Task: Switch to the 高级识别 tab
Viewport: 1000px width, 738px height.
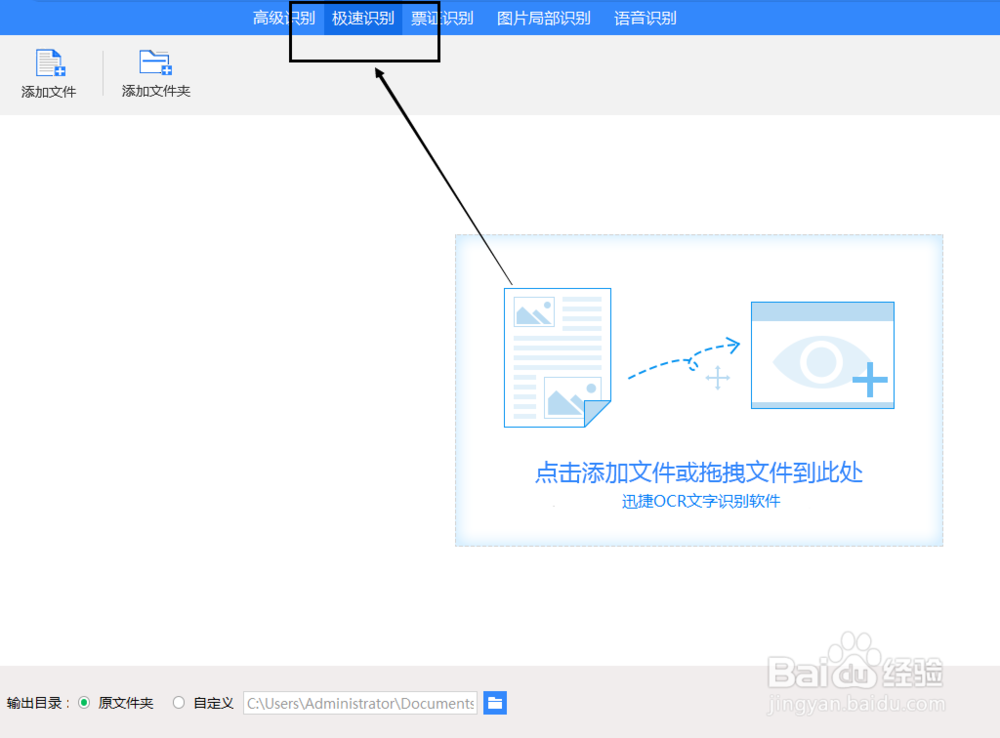Action: pos(282,17)
